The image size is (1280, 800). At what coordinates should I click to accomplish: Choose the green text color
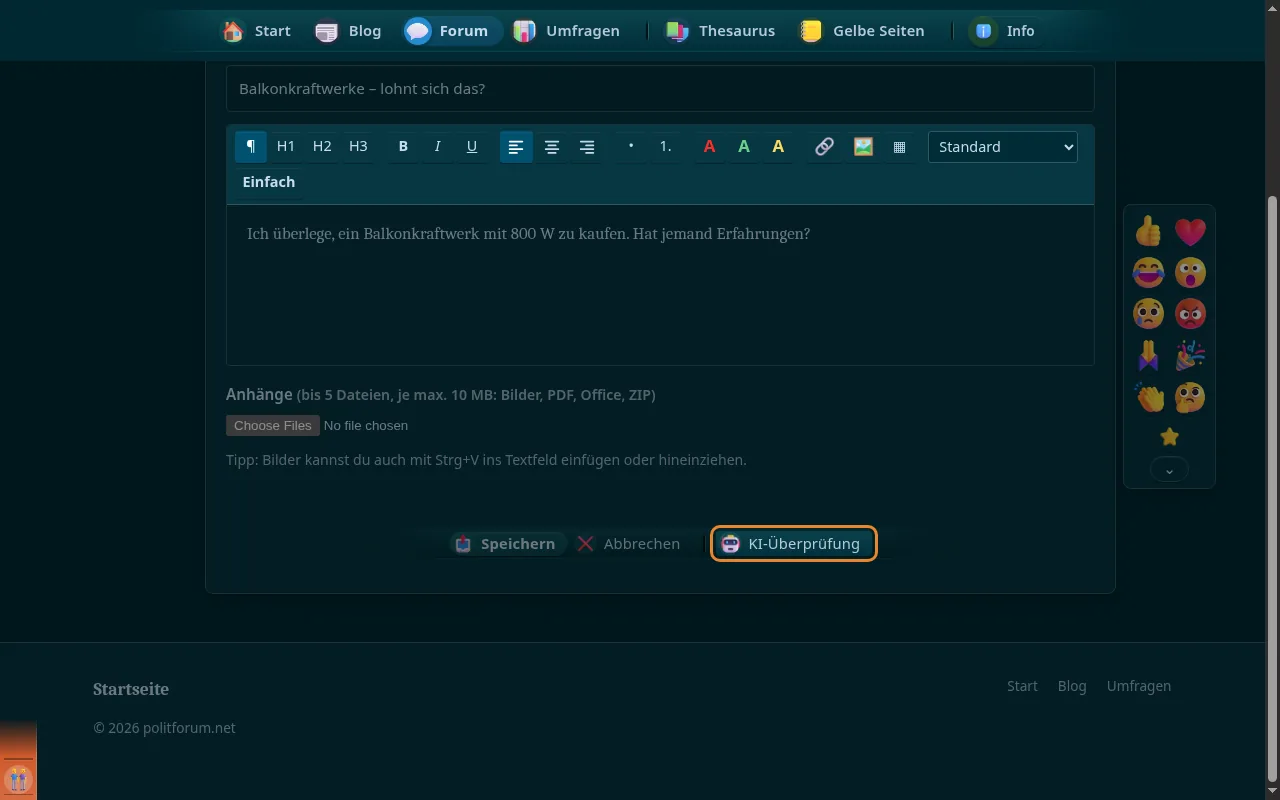coord(744,147)
